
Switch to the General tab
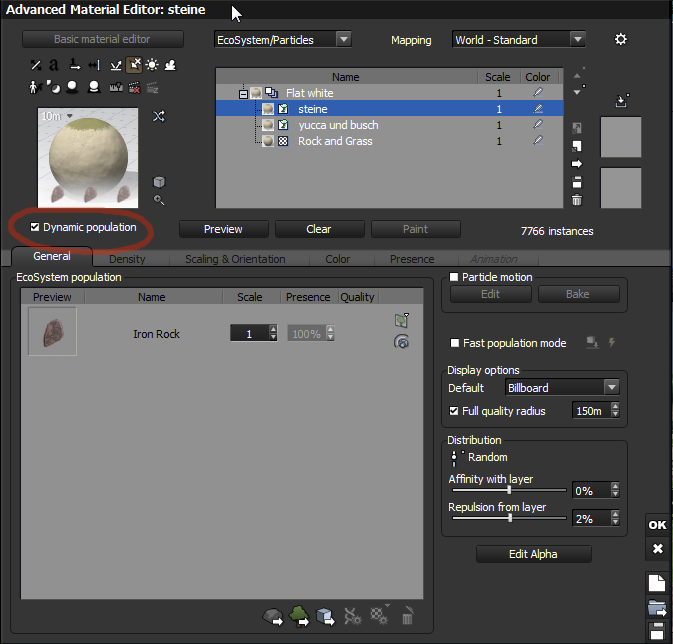tap(52, 256)
